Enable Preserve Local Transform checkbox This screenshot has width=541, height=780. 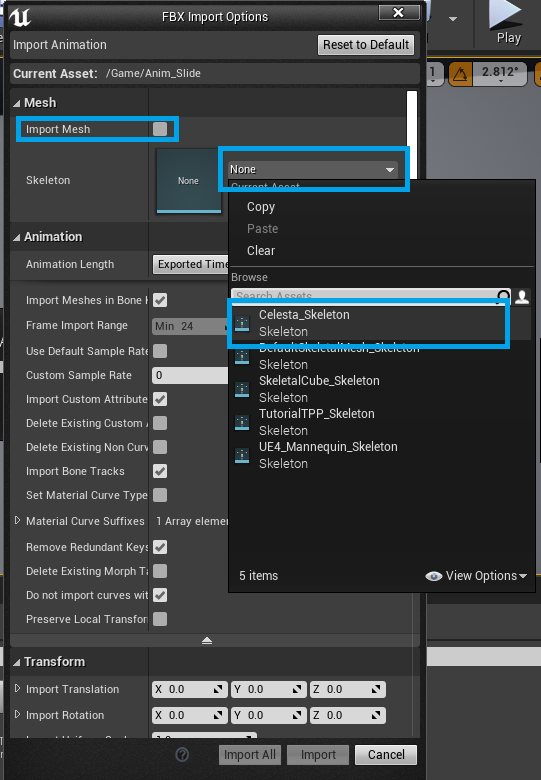tap(160, 619)
